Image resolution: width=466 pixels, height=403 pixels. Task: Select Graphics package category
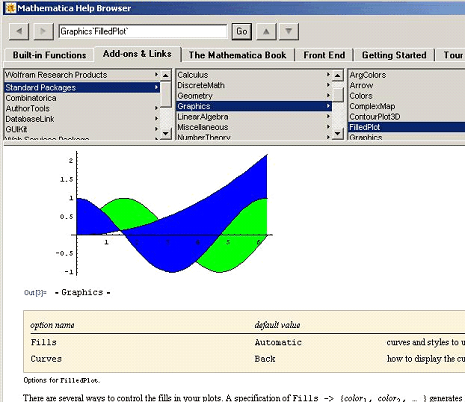coord(254,106)
